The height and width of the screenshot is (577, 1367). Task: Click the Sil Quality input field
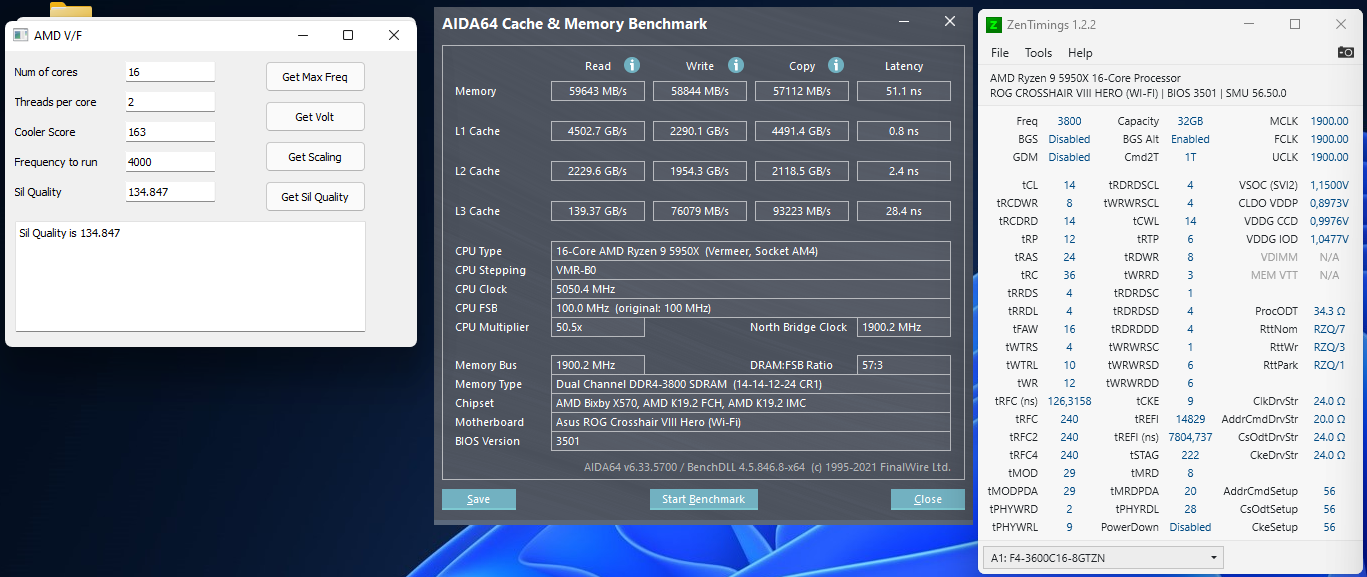click(170, 192)
